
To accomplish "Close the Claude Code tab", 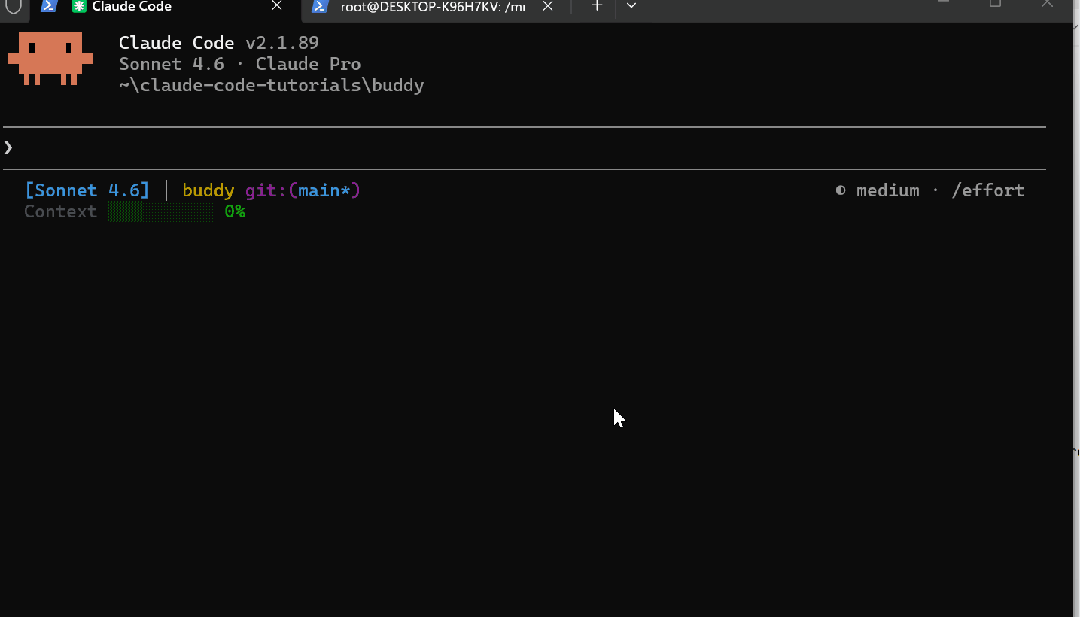I will coord(276,6).
